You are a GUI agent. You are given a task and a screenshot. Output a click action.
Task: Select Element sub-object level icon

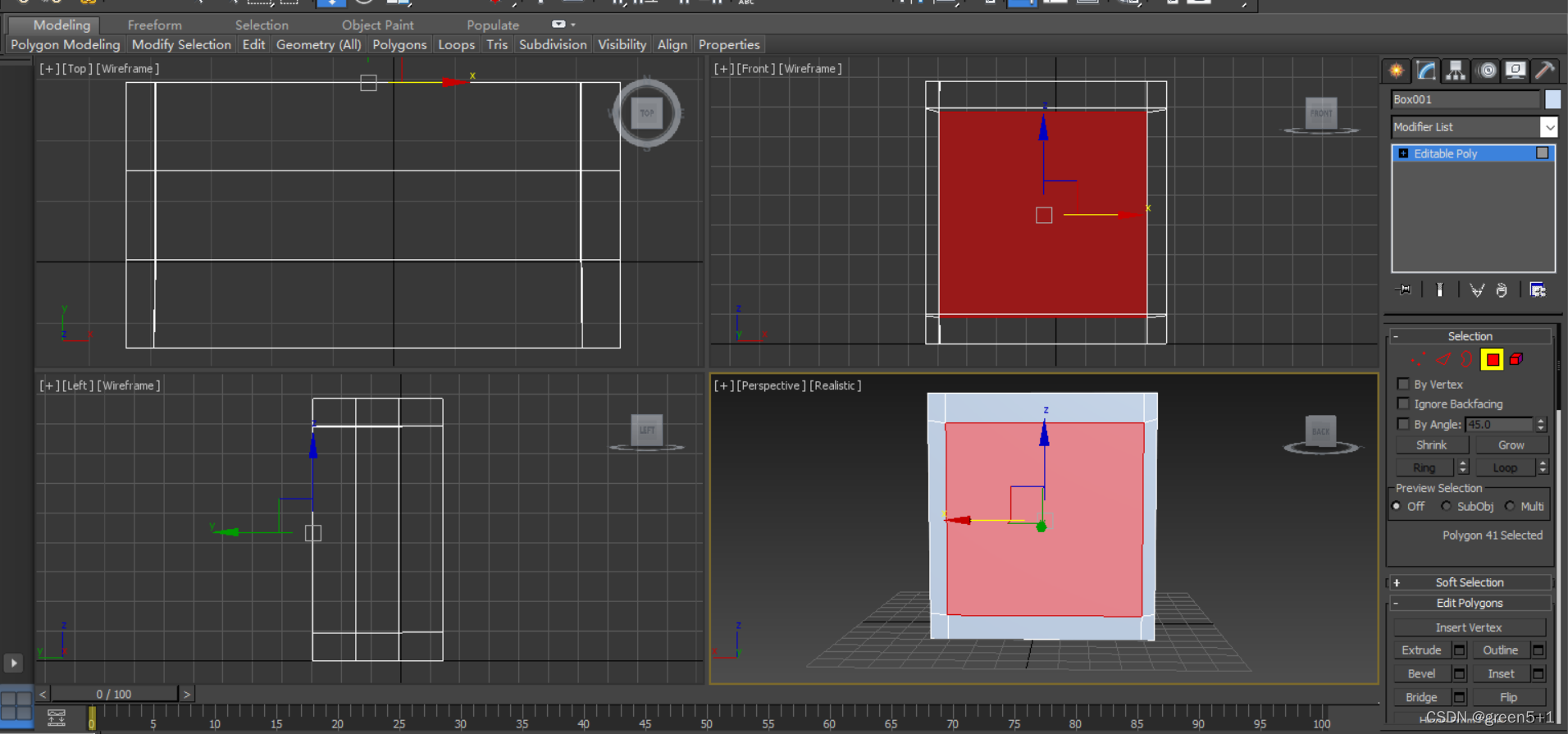tap(1516, 359)
